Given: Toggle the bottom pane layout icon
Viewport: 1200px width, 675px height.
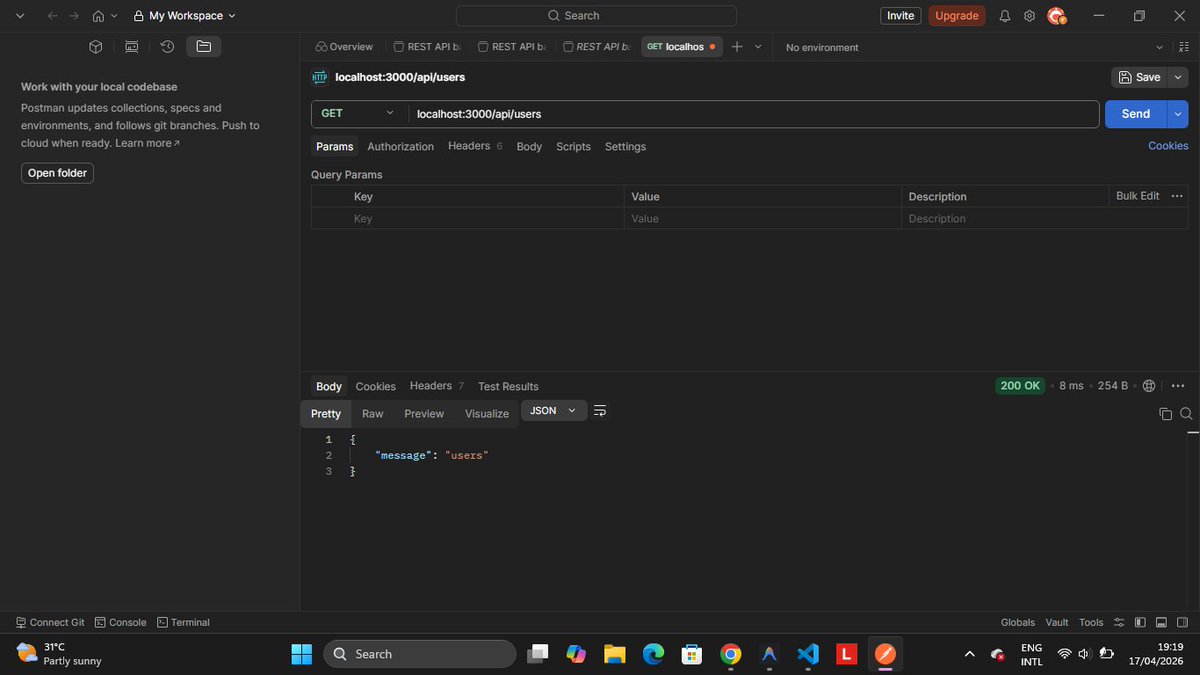Looking at the screenshot, I should point(1161,622).
